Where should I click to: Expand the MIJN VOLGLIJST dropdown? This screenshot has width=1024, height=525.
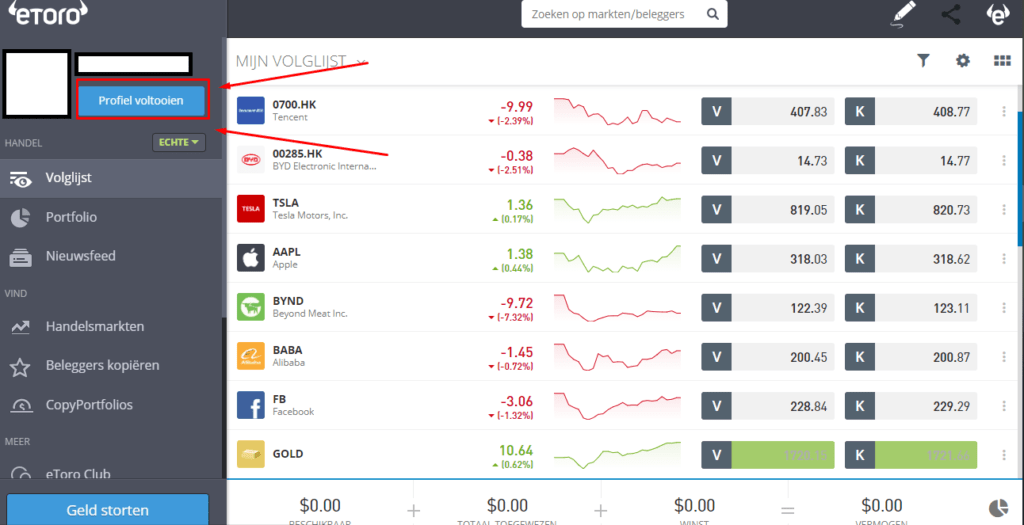360,62
